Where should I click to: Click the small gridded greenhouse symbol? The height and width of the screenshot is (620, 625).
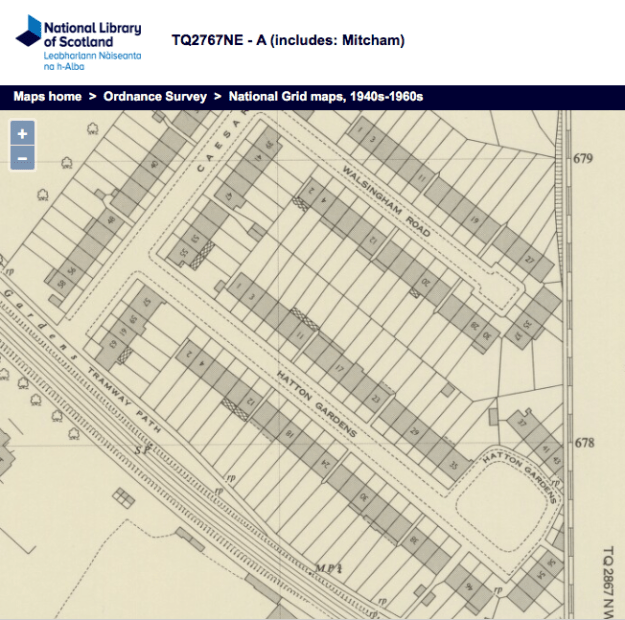124,497
